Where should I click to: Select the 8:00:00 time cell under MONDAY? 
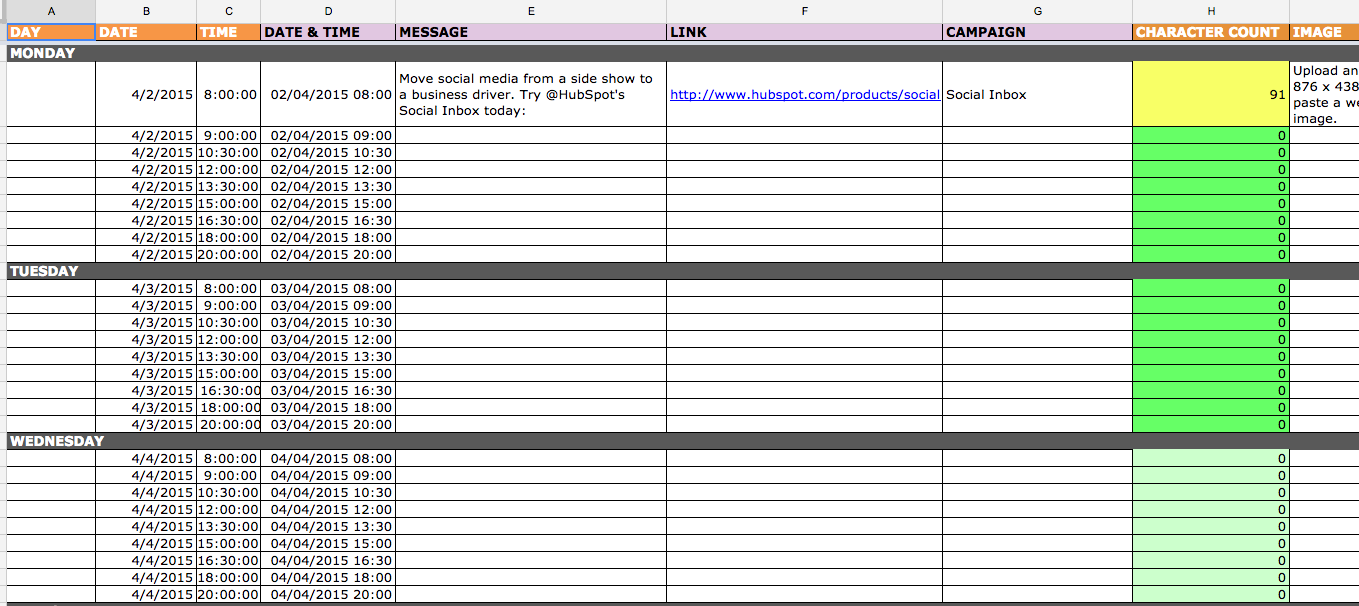[x=229, y=95]
